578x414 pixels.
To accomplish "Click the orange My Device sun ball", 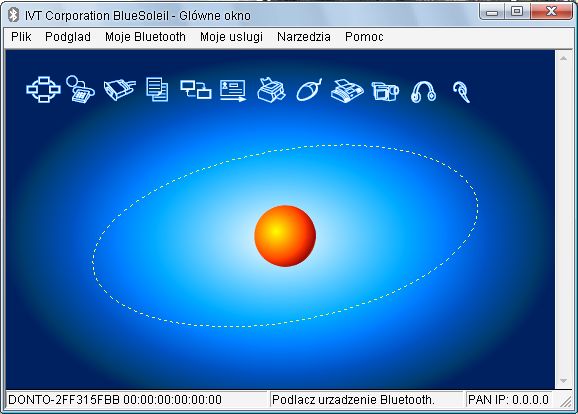I will pos(285,236).
